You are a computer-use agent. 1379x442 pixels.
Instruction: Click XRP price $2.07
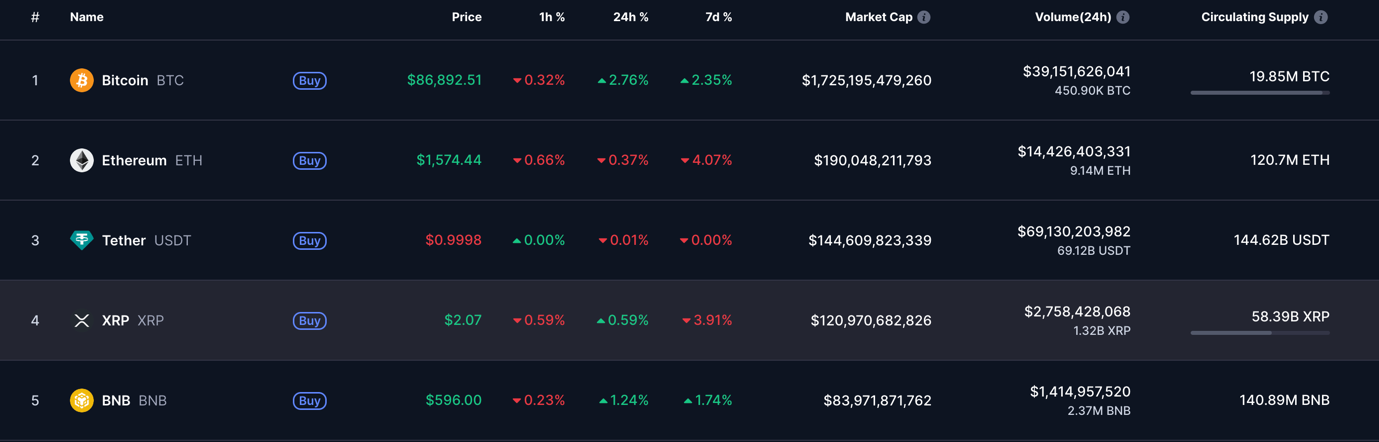click(x=463, y=320)
